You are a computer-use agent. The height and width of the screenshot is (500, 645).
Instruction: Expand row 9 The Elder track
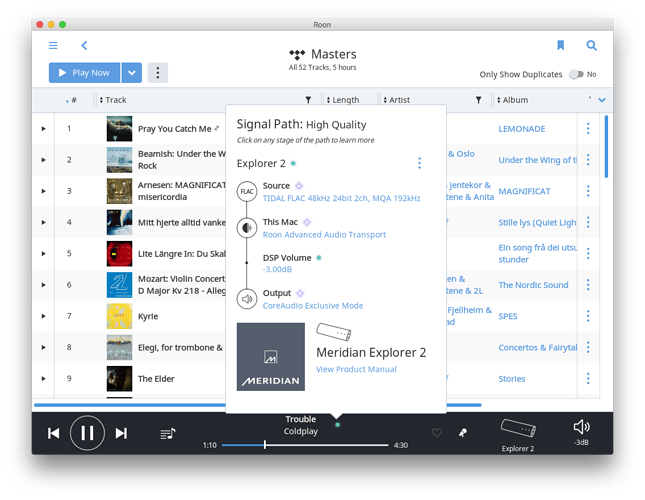(x=43, y=379)
